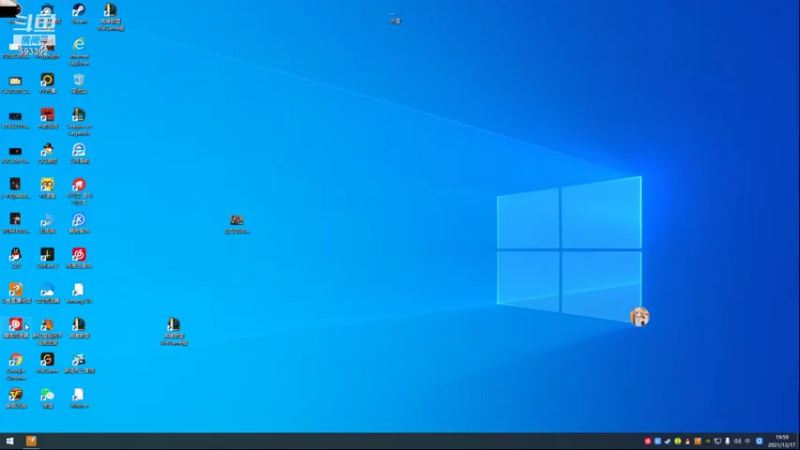Select the WeGame black and orange G icon
Viewport: 800px width, 450px height.
pyautogui.click(x=47, y=363)
